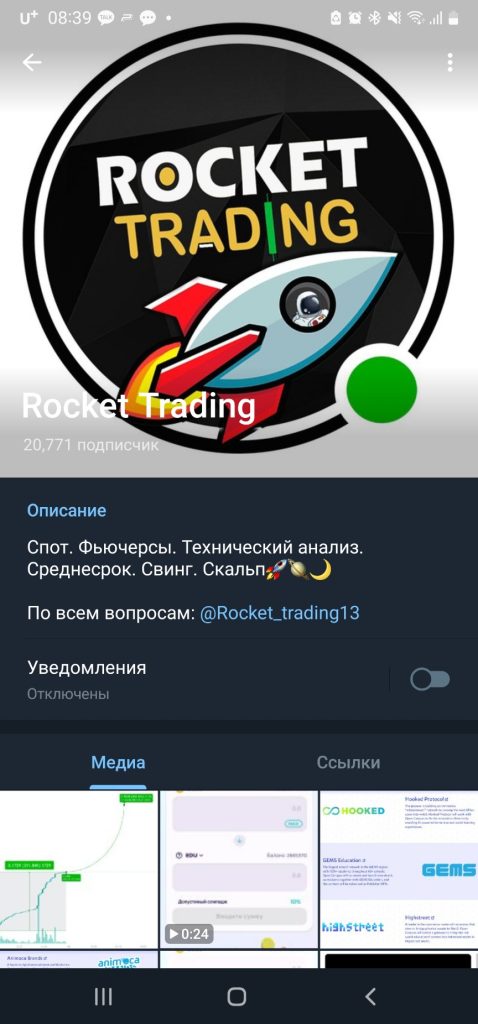Screen dimensions: 478x1024
Task: Open the @Rocket_trading13 link
Action: point(279,613)
